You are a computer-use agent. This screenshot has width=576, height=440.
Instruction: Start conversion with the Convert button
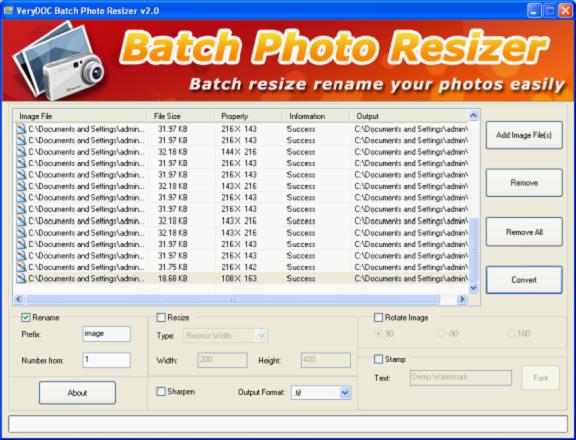pos(524,280)
